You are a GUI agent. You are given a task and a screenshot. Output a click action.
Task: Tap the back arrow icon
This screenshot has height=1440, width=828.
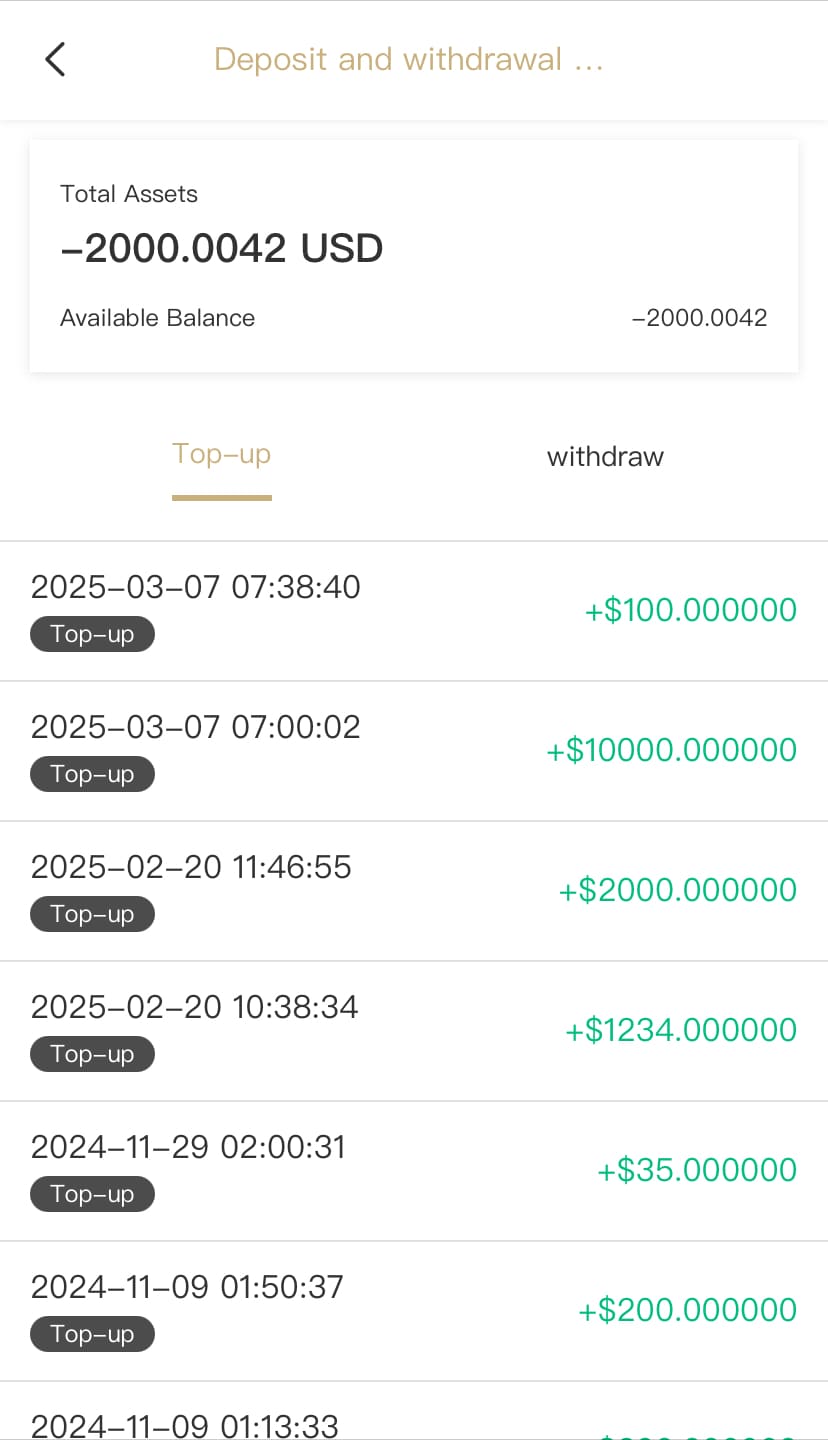coord(55,59)
